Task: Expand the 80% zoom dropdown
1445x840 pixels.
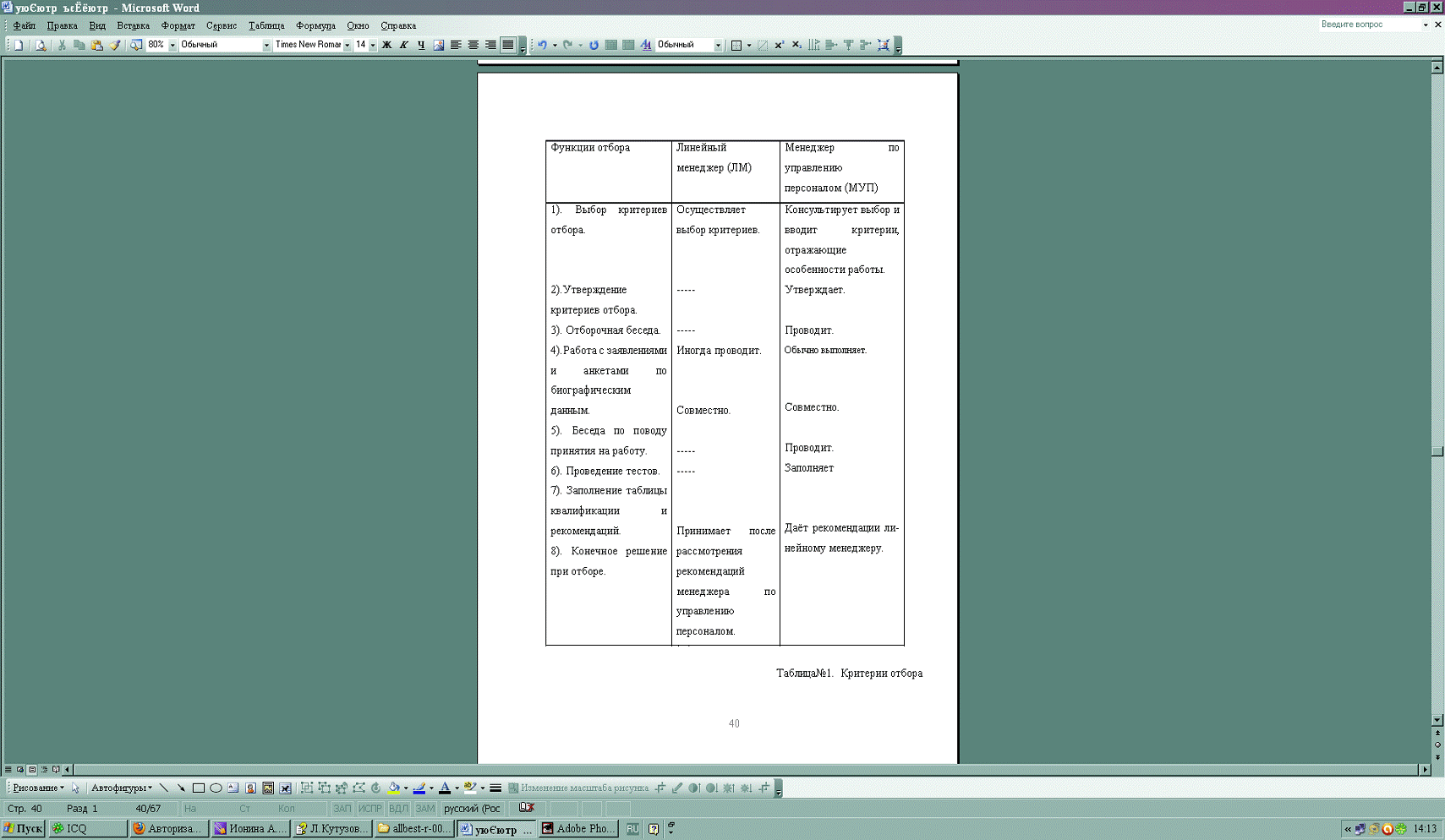Action: tap(172, 45)
